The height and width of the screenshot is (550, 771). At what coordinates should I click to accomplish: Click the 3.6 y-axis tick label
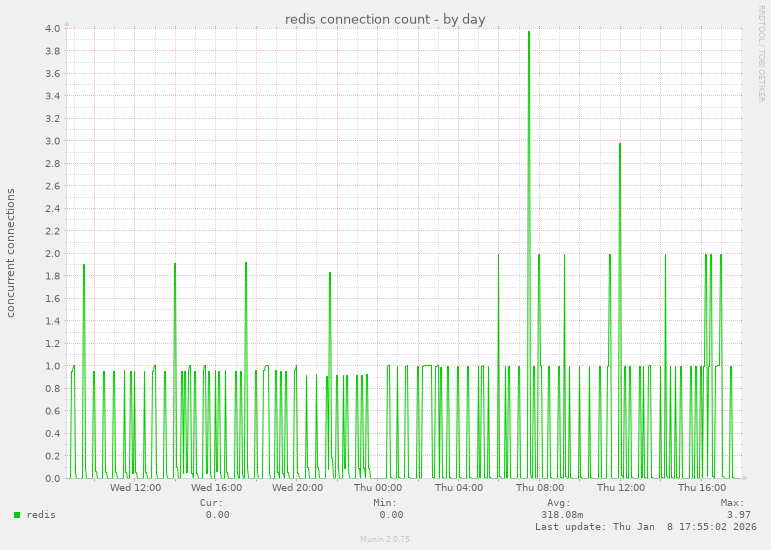[53, 74]
